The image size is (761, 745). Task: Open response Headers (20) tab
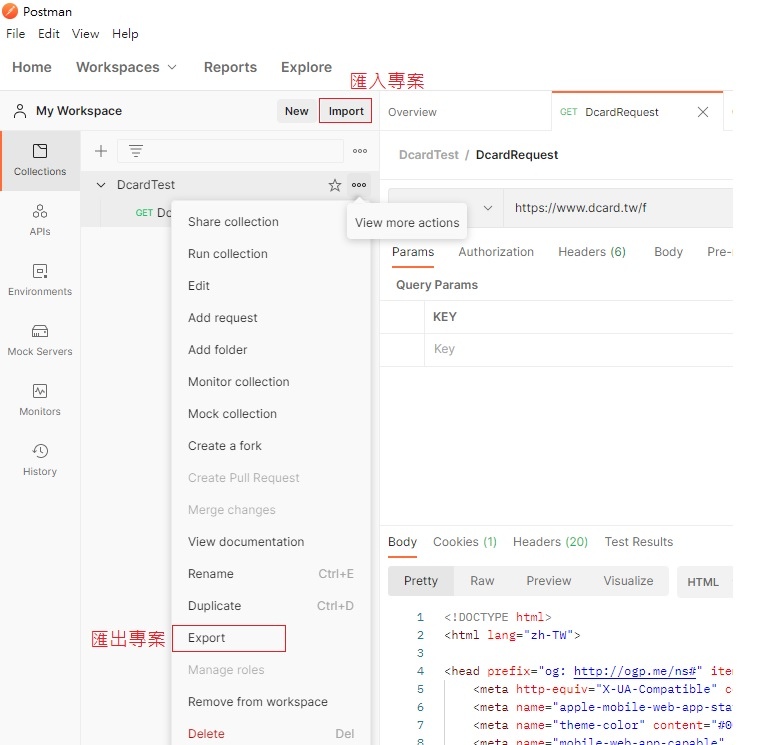pyautogui.click(x=550, y=542)
